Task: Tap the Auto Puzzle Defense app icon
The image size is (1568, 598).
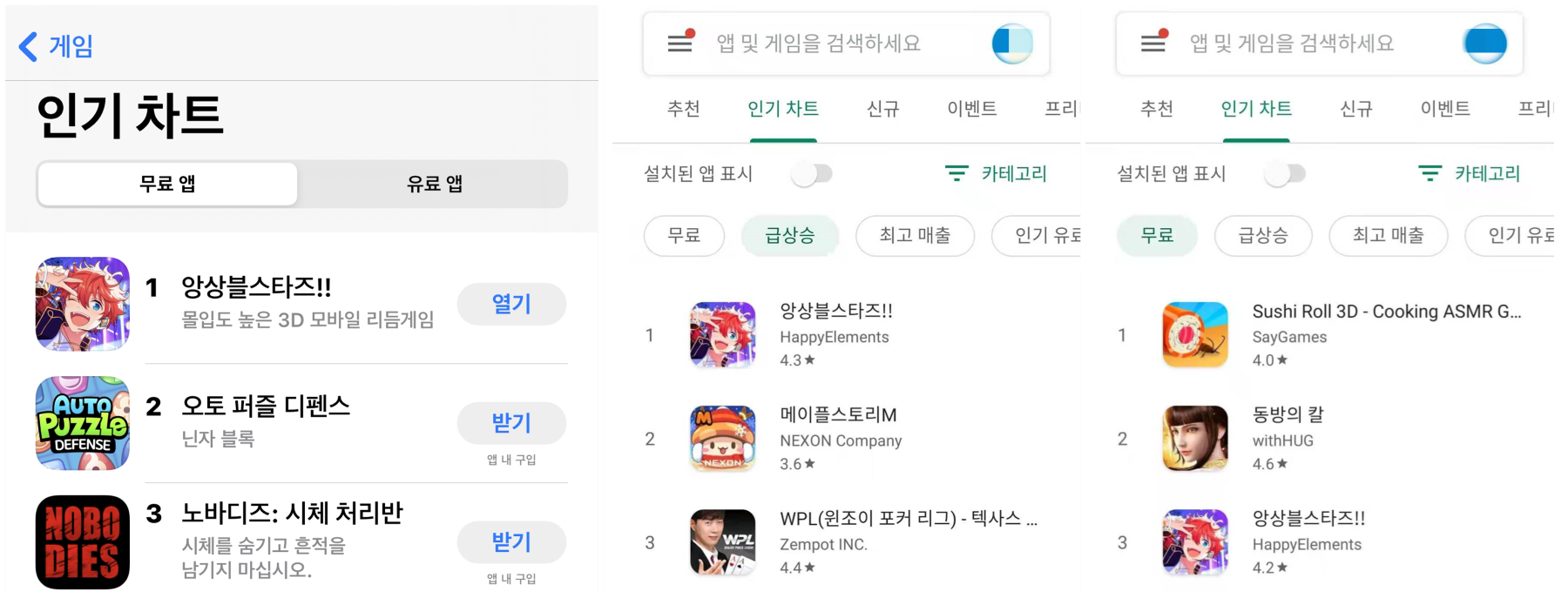Action: pyautogui.click(x=83, y=423)
